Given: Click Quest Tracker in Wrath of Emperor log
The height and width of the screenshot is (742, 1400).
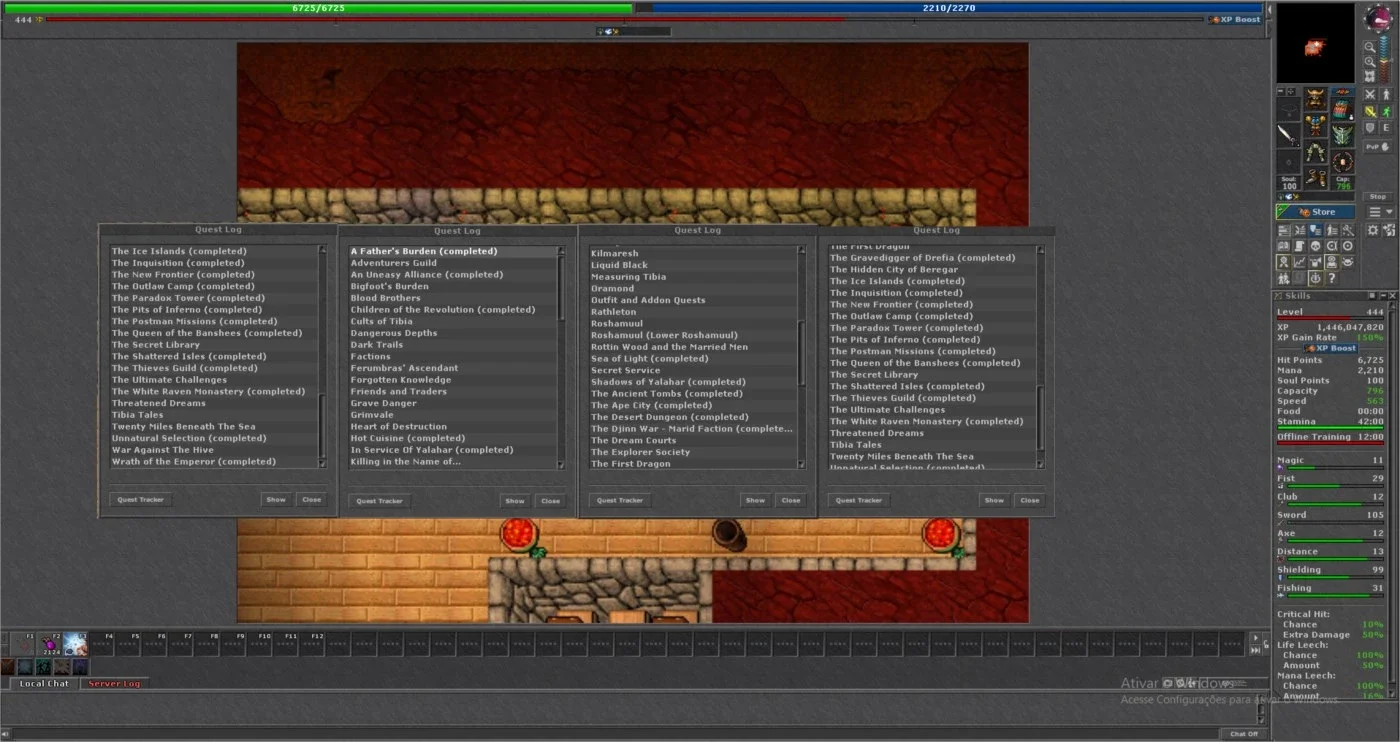Looking at the screenshot, I should pyautogui.click(x=139, y=499).
